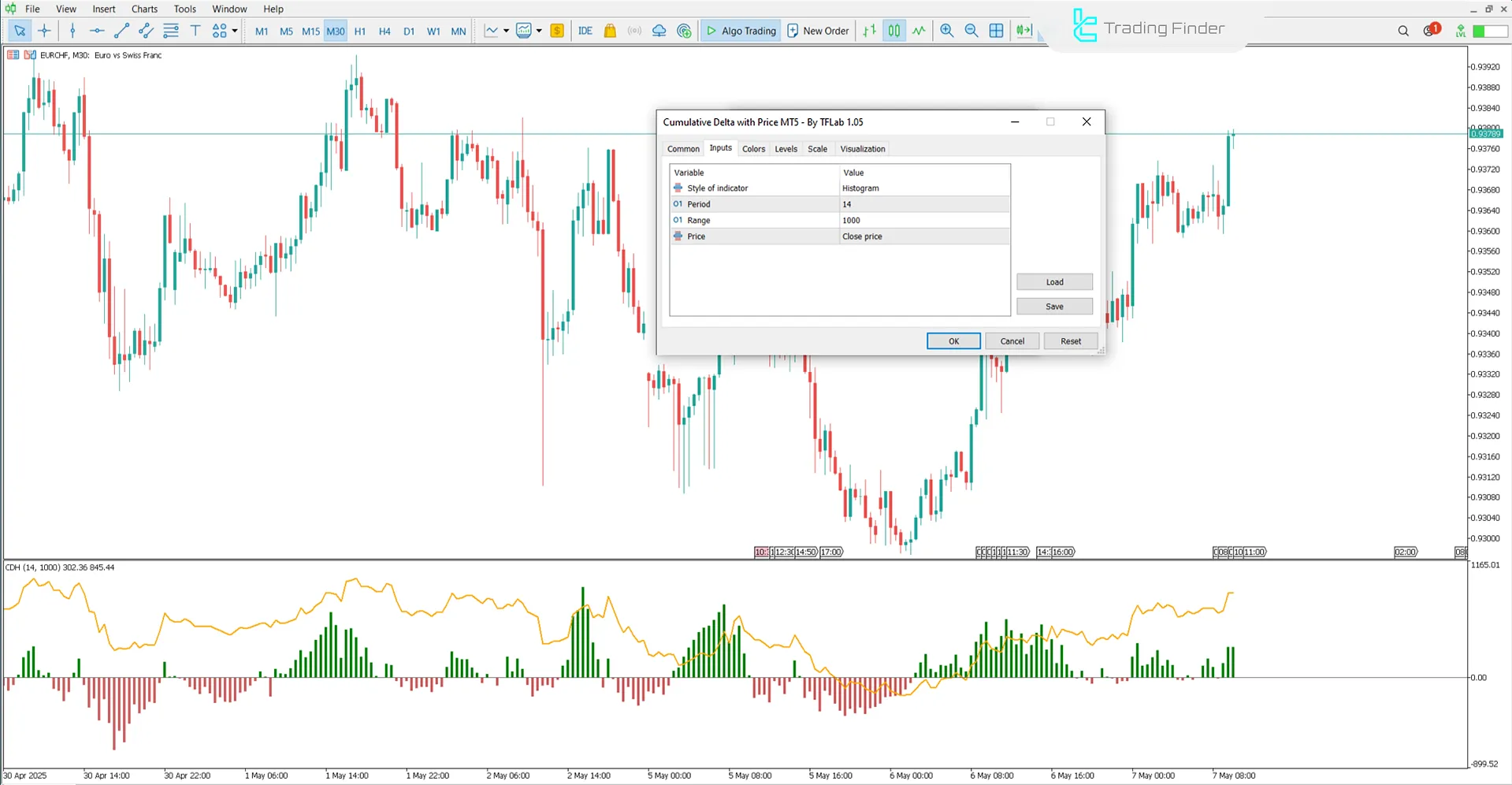
Task: Open the Charts menu
Action: pos(143,9)
